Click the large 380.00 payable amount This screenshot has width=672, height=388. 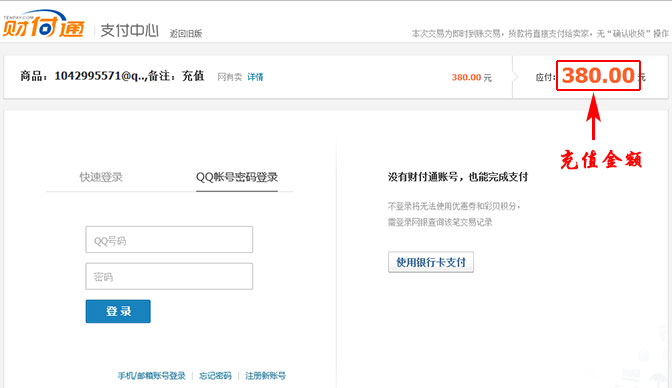point(598,75)
